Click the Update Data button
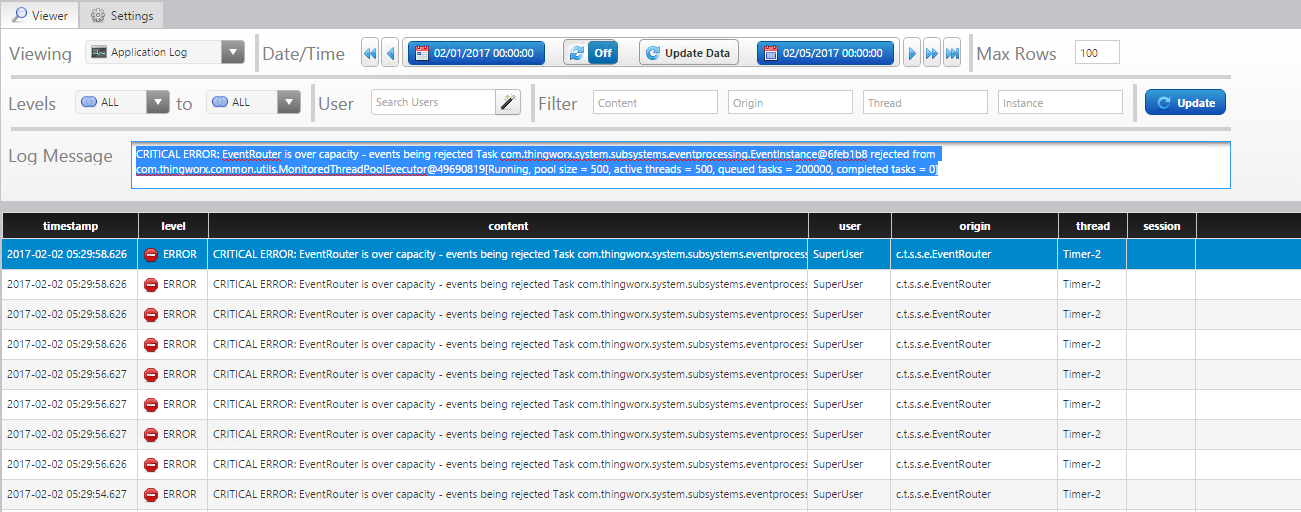Image resolution: width=1301 pixels, height=512 pixels. pyautogui.click(x=689, y=53)
